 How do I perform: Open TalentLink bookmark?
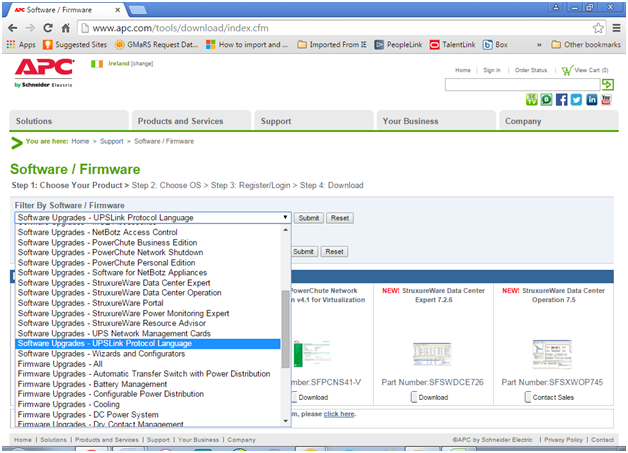pos(453,44)
